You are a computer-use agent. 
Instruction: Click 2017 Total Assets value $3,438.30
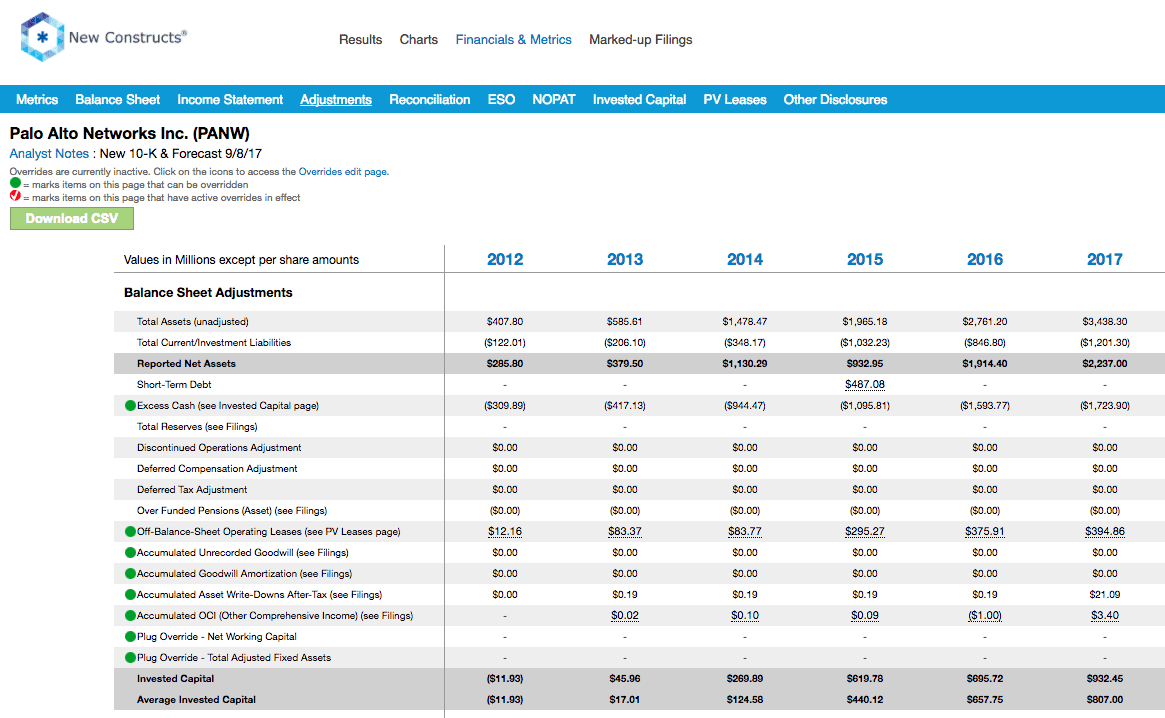click(x=1105, y=322)
